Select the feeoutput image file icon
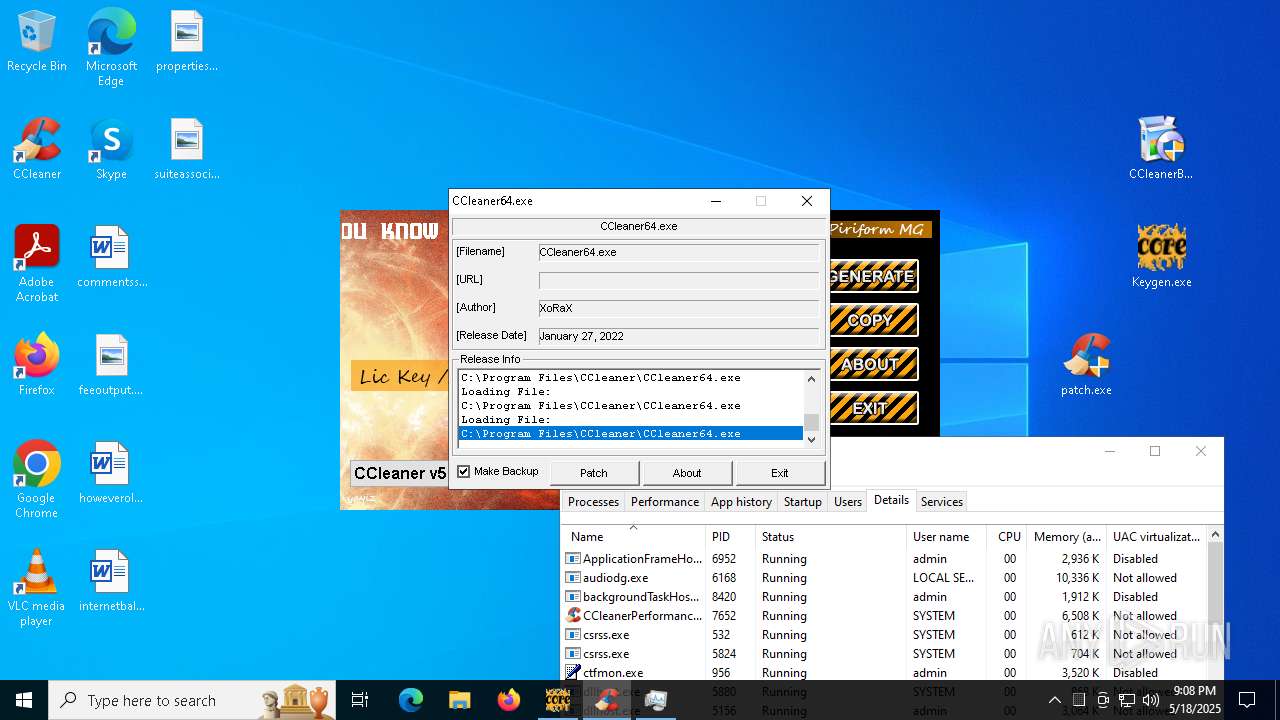Viewport: 1280px width, 720px height. (x=111, y=365)
